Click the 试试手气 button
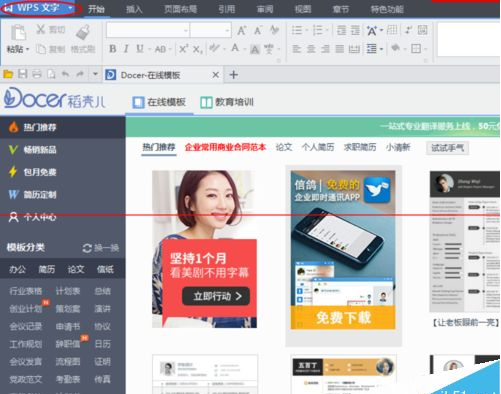The image size is (501, 394). click(447, 148)
